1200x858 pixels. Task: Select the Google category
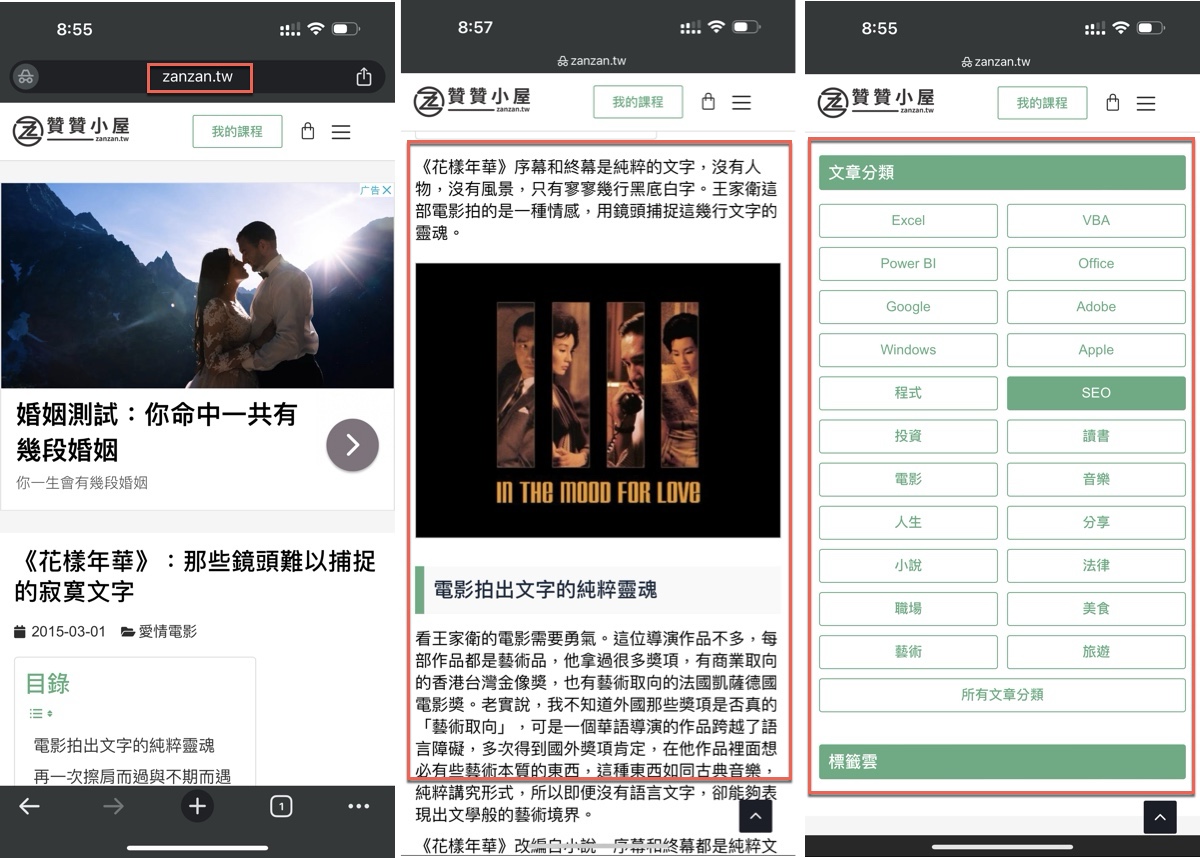[x=908, y=307]
